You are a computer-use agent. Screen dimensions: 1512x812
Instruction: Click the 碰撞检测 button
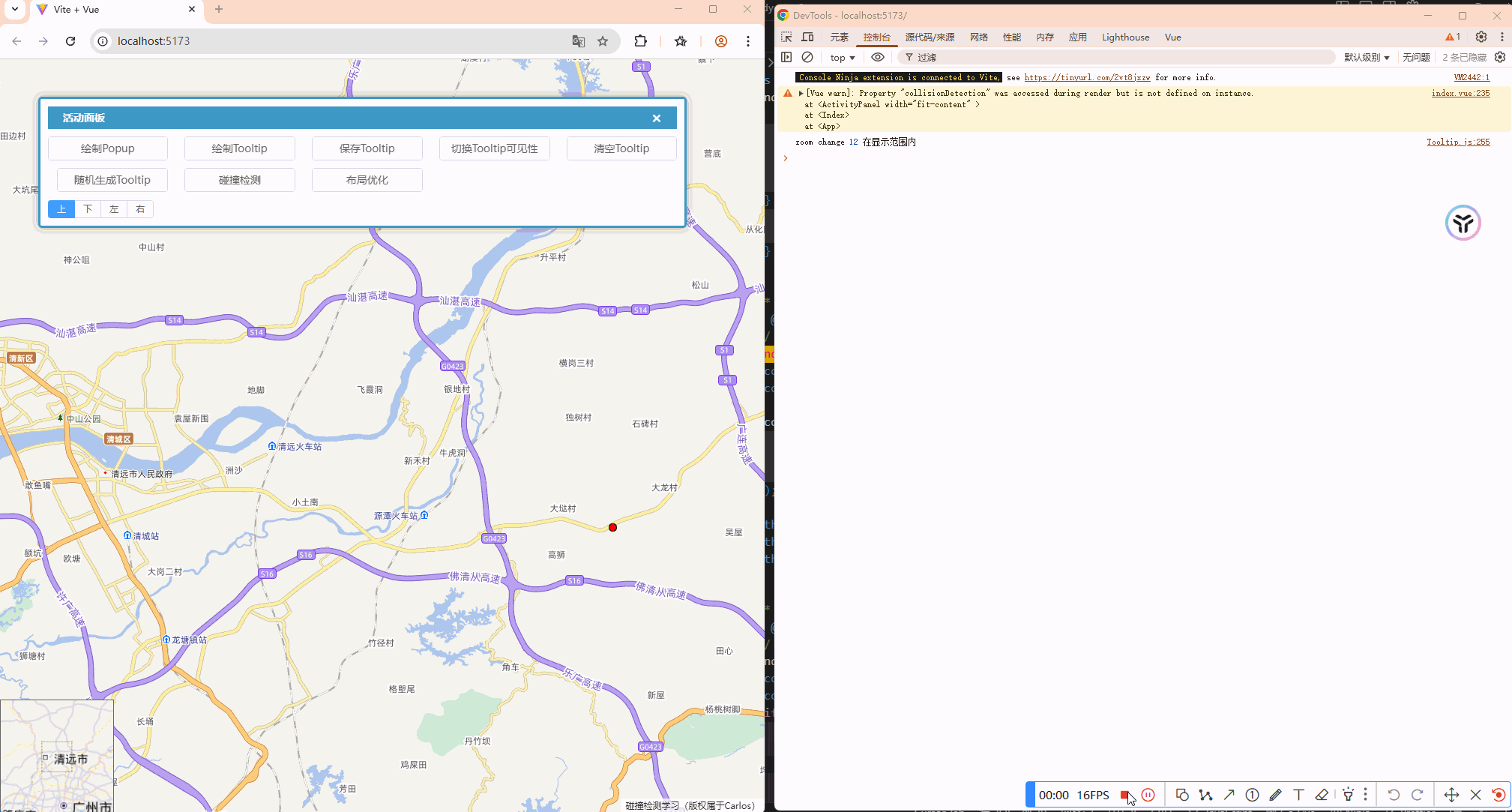(240, 180)
